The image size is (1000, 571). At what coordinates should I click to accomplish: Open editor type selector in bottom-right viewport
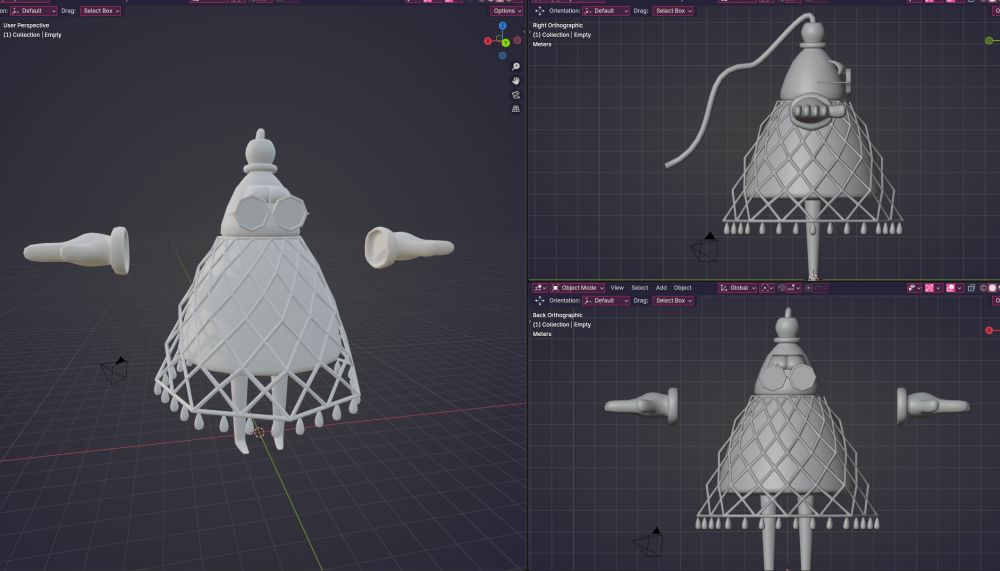tap(540, 288)
